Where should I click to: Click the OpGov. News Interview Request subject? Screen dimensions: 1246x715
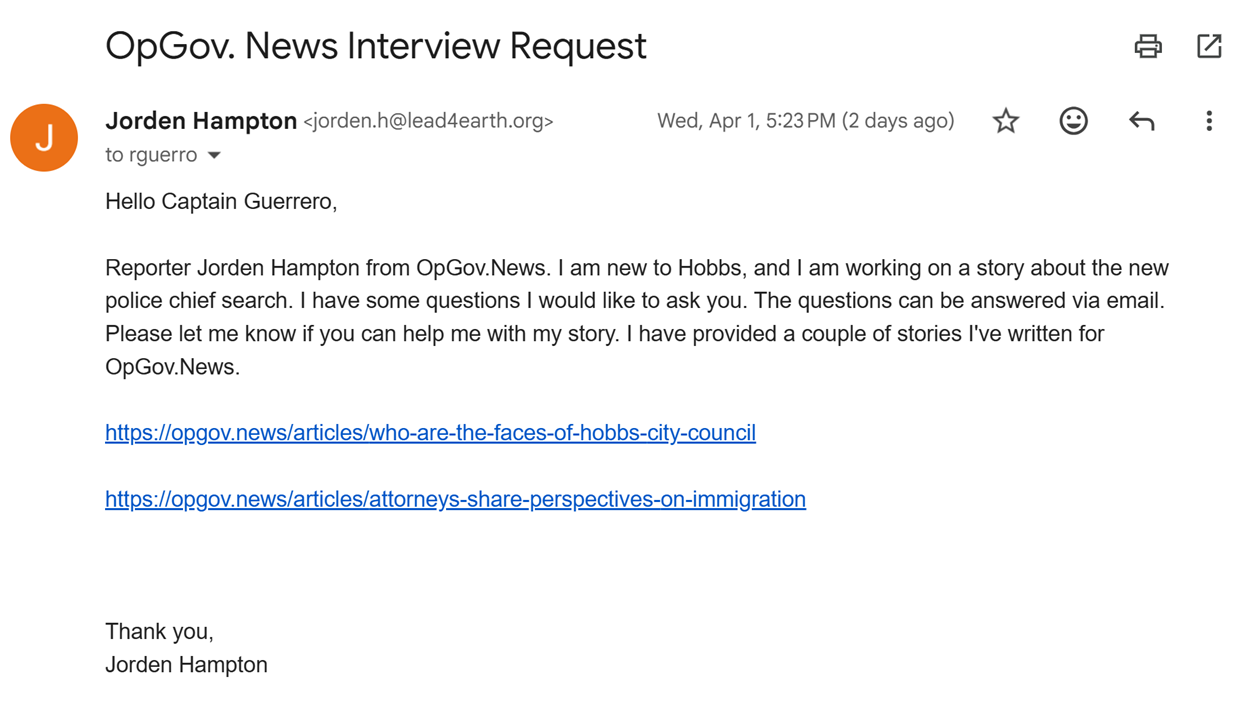pos(375,46)
